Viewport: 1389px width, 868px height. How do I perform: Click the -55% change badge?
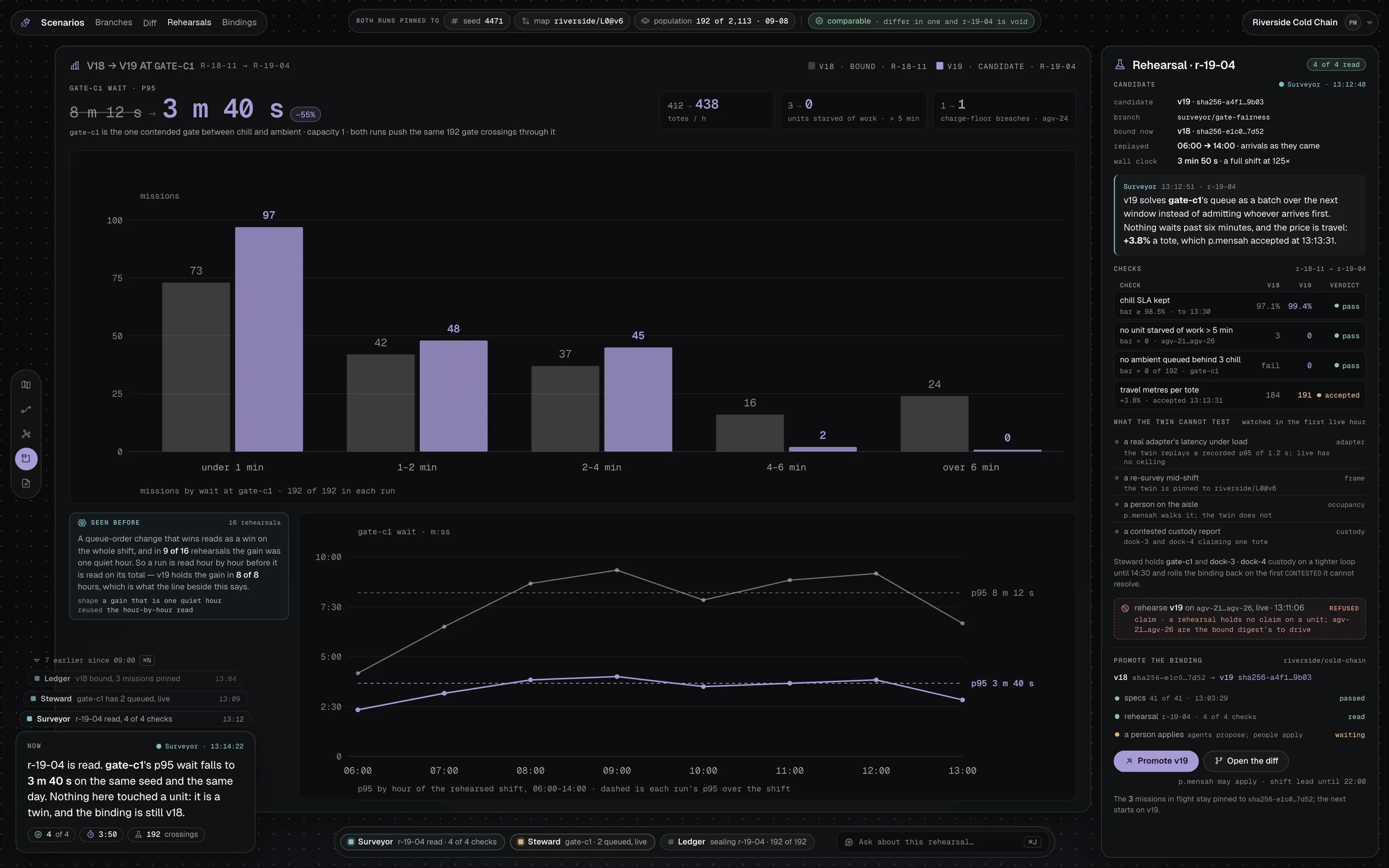coord(305,114)
